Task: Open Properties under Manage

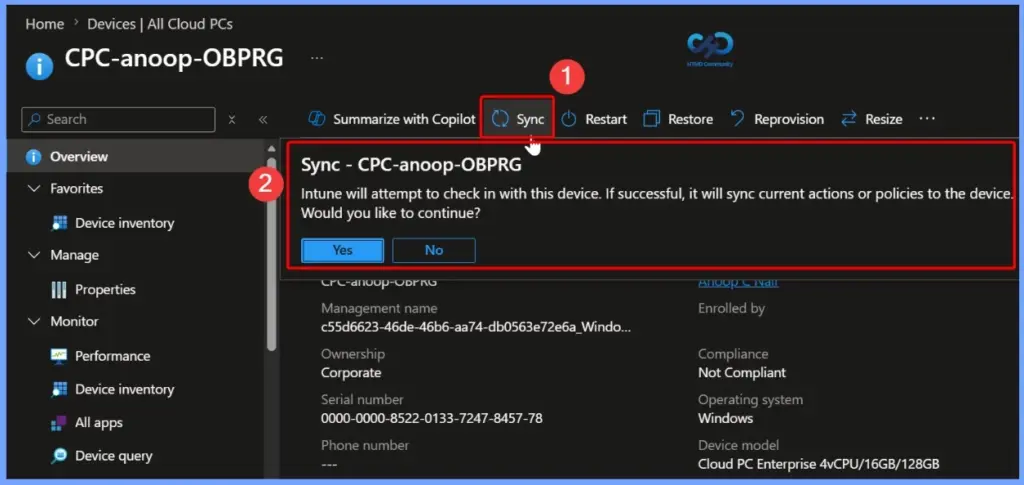Action: click(105, 290)
